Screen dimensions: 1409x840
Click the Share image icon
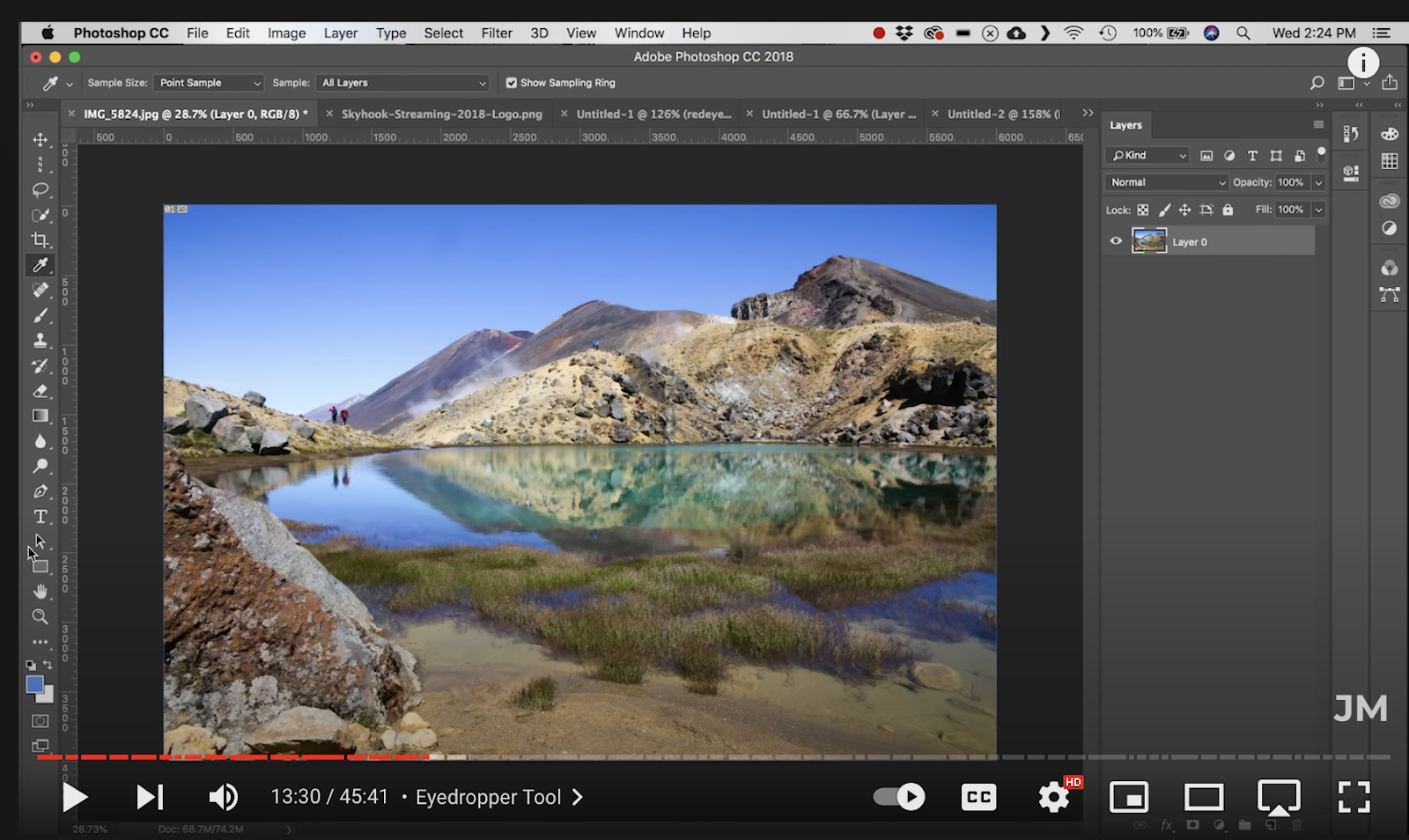pyautogui.click(x=1390, y=82)
